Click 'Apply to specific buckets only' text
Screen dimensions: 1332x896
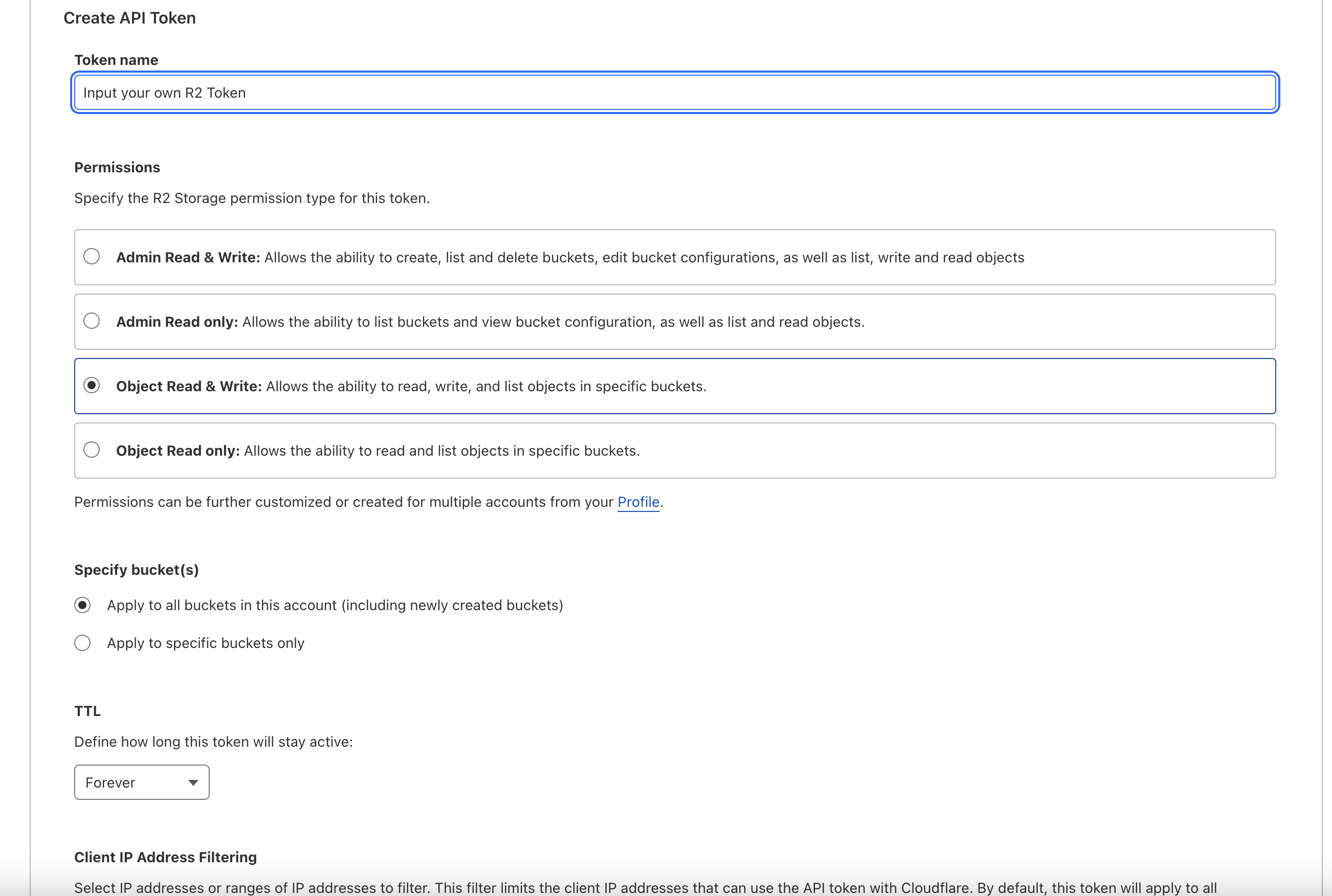click(206, 643)
